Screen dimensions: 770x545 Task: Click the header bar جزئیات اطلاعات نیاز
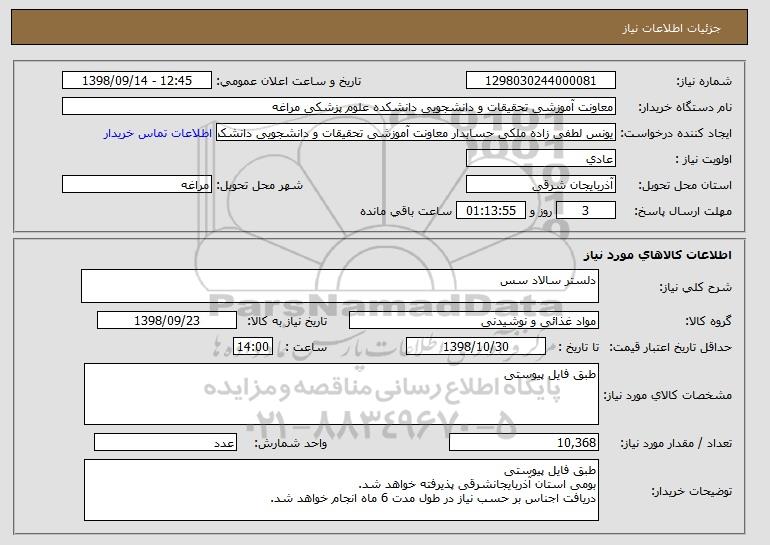pyautogui.click(x=380, y=27)
